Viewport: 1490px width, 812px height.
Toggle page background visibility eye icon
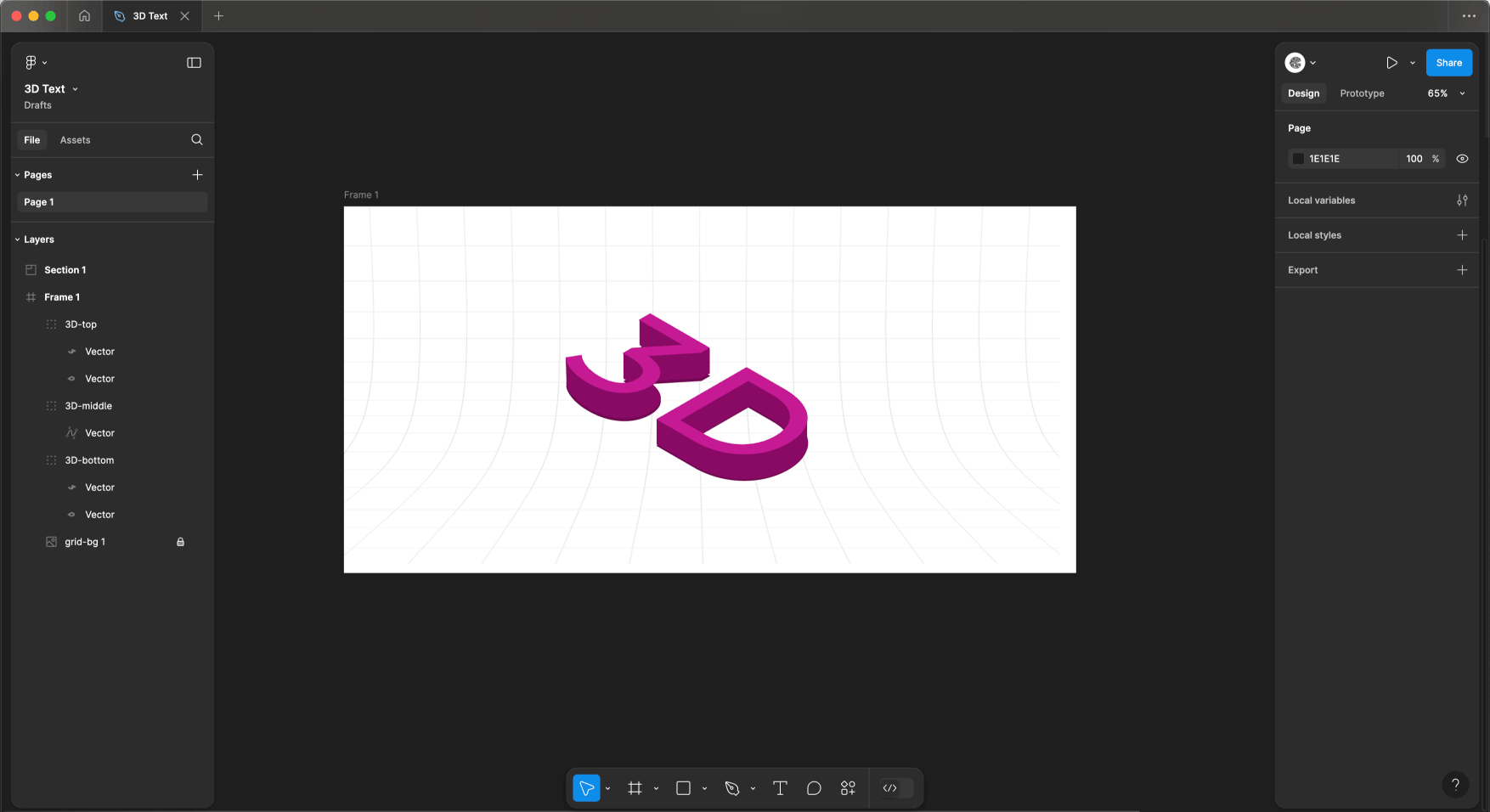tap(1462, 159)
